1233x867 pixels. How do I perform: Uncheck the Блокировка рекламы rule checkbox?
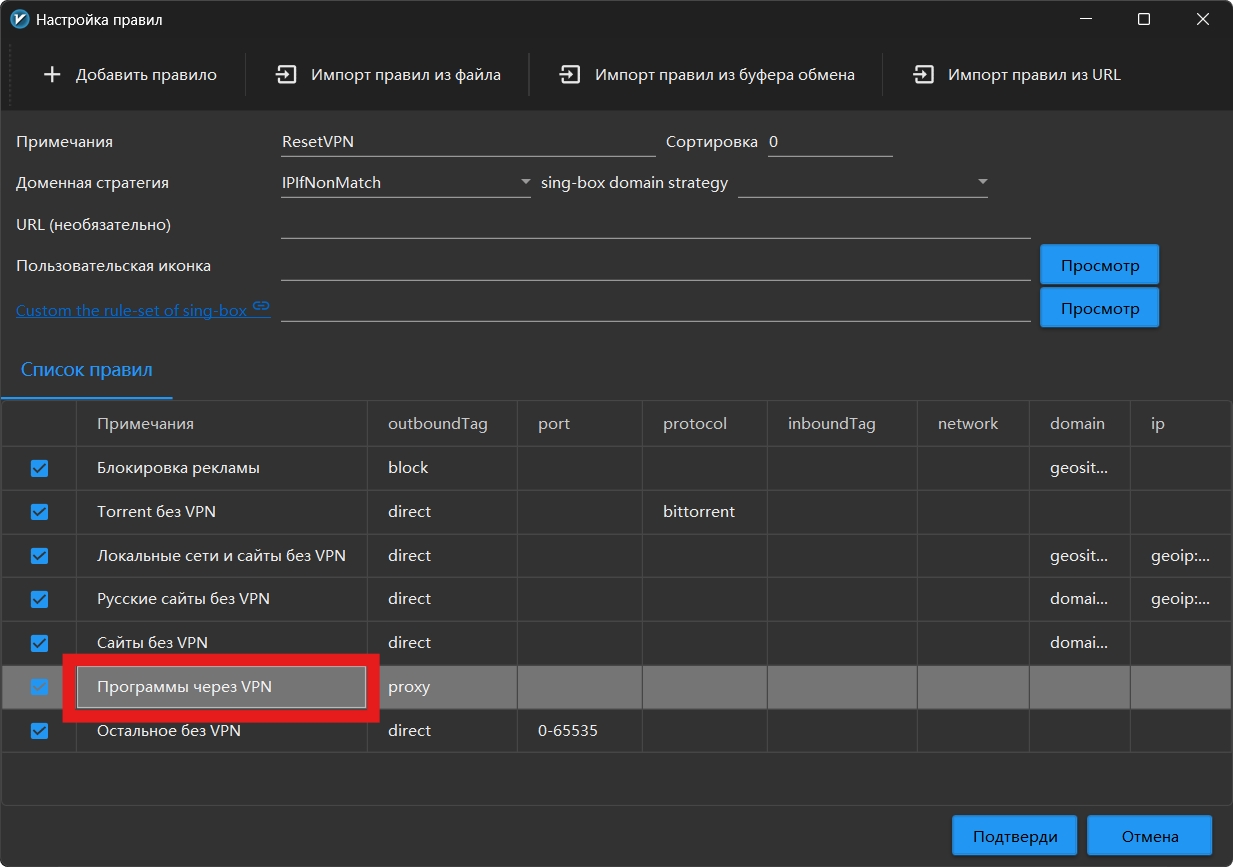tap(39, 468)
